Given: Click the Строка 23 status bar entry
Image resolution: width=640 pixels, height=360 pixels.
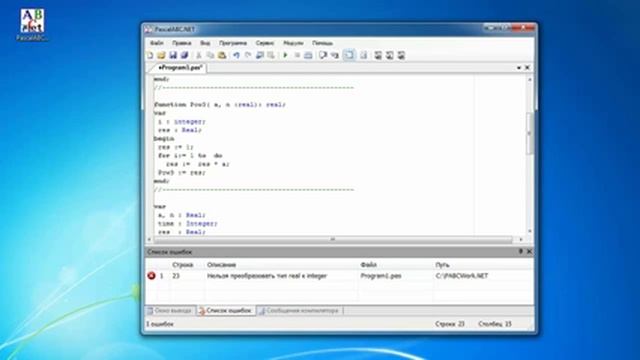Looking at the screenshot, I should pos(450,324).
